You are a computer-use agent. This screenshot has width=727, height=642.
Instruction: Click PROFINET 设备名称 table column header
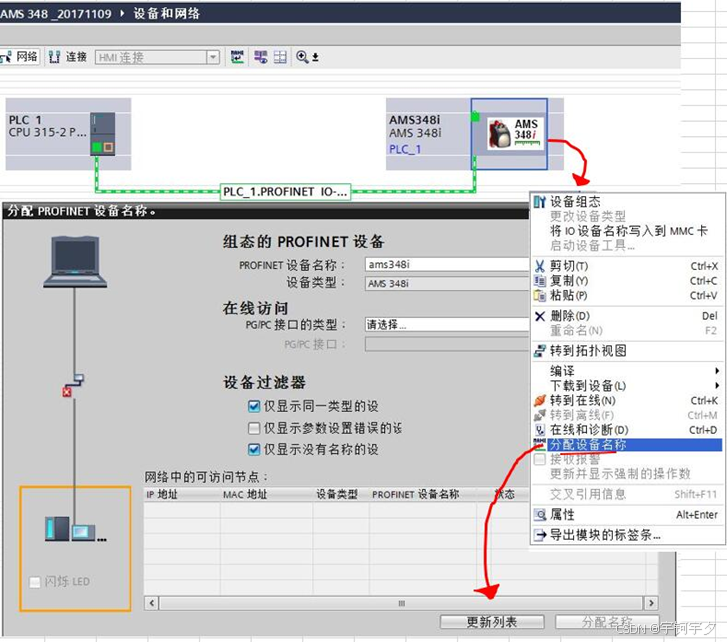coord(423,495)
